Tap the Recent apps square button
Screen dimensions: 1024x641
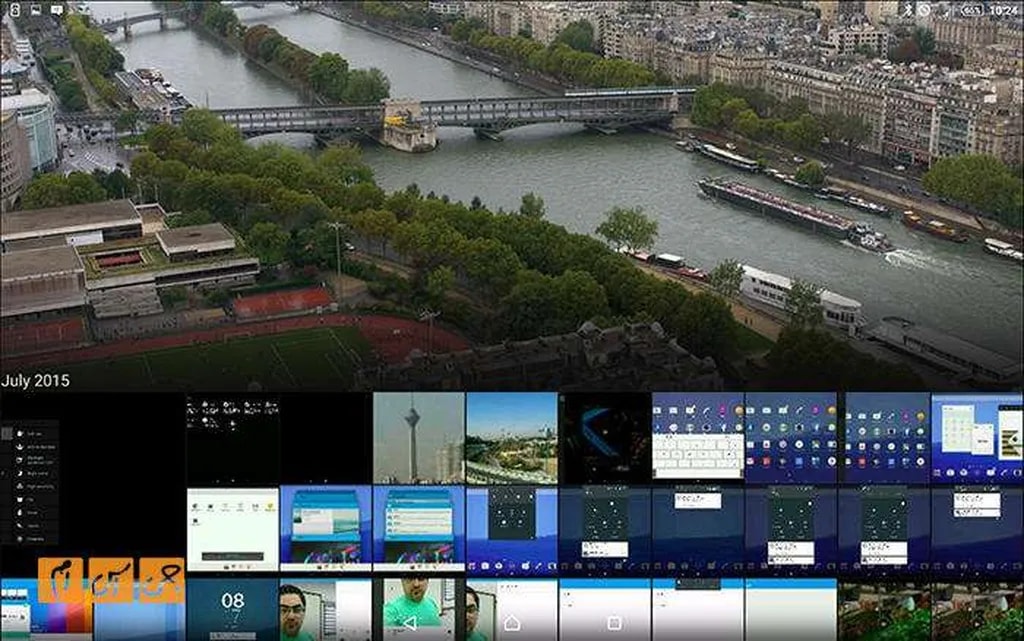click(614, 622)
